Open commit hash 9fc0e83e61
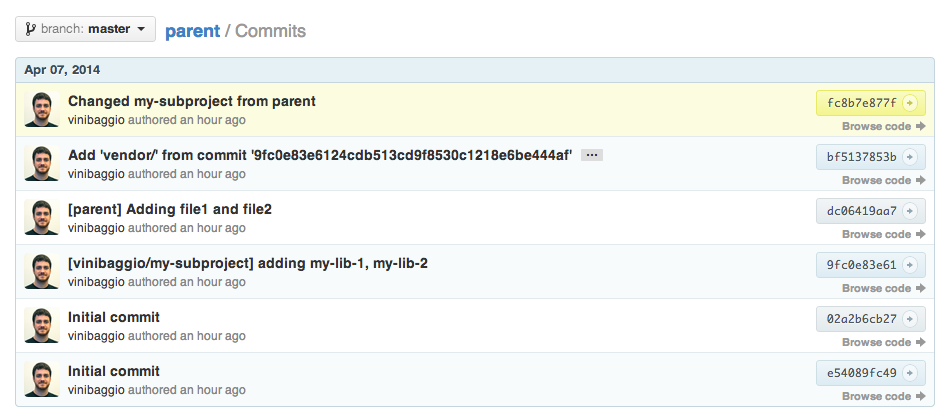 pyautogui.click(x=862, y=265)
